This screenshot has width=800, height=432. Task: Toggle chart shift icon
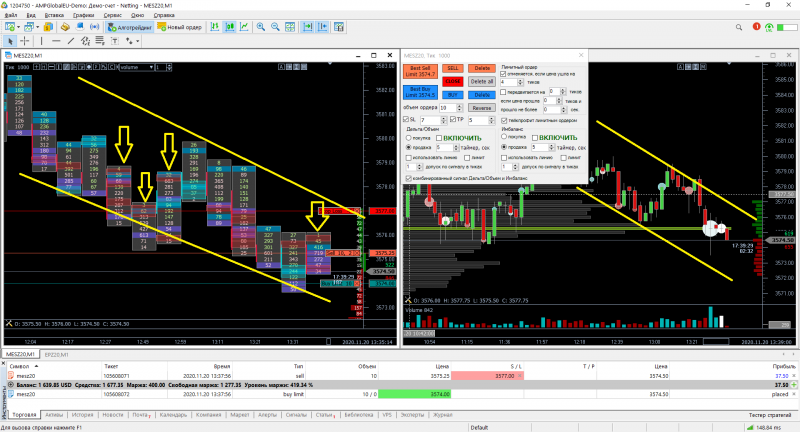click(322, 27)
